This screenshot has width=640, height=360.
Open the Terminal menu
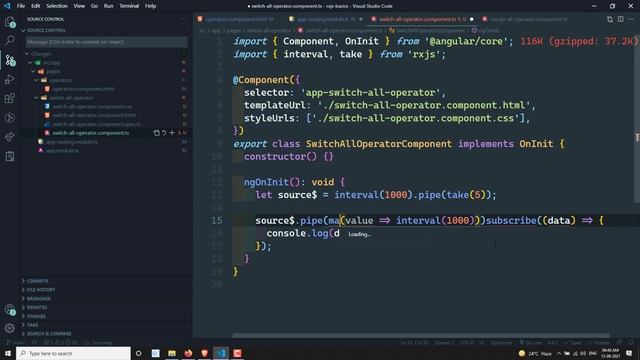coord(129,6)
